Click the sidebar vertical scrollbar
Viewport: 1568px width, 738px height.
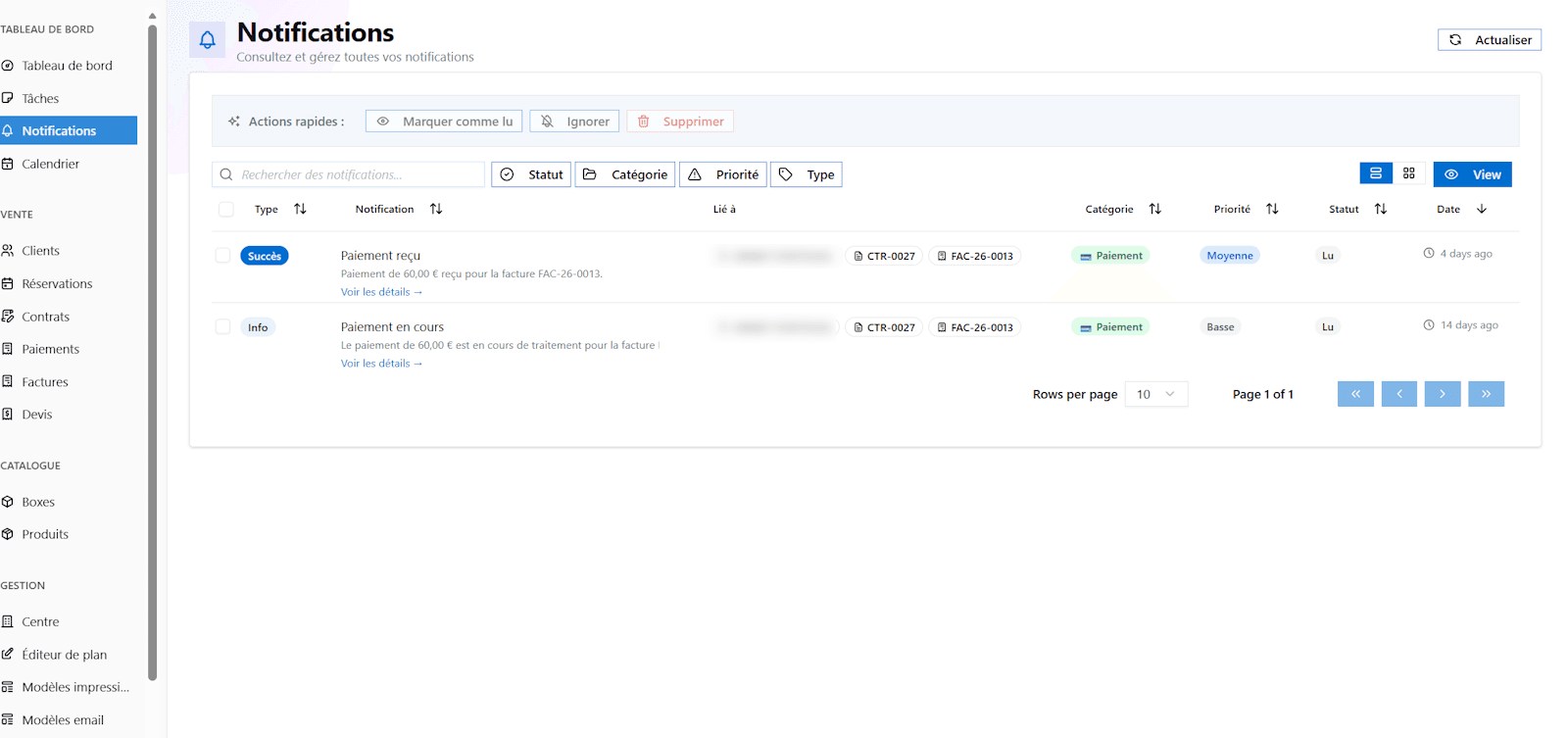(152, 353)
